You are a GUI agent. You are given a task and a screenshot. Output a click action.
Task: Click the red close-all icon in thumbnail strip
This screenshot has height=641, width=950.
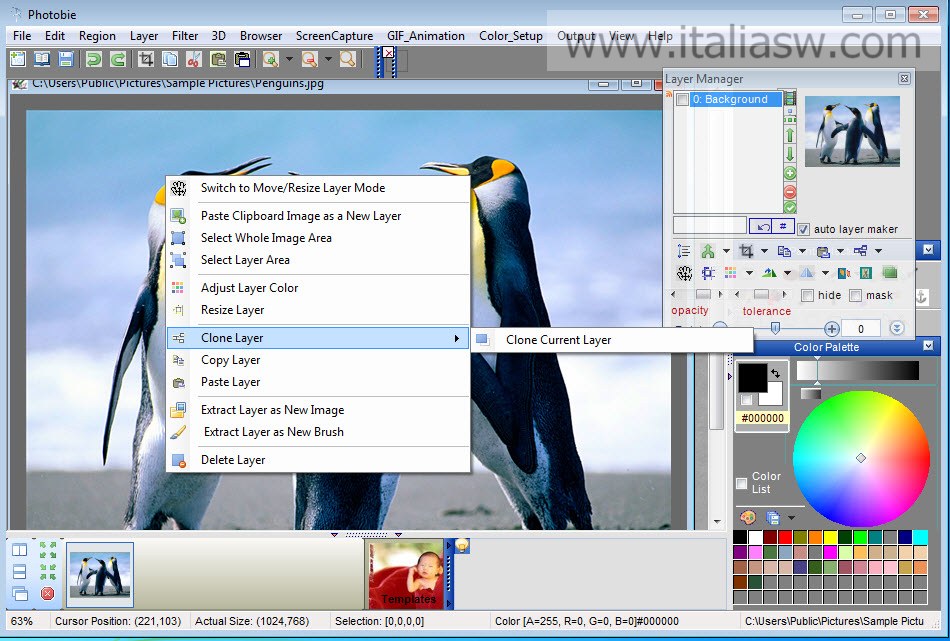point(47,594)
